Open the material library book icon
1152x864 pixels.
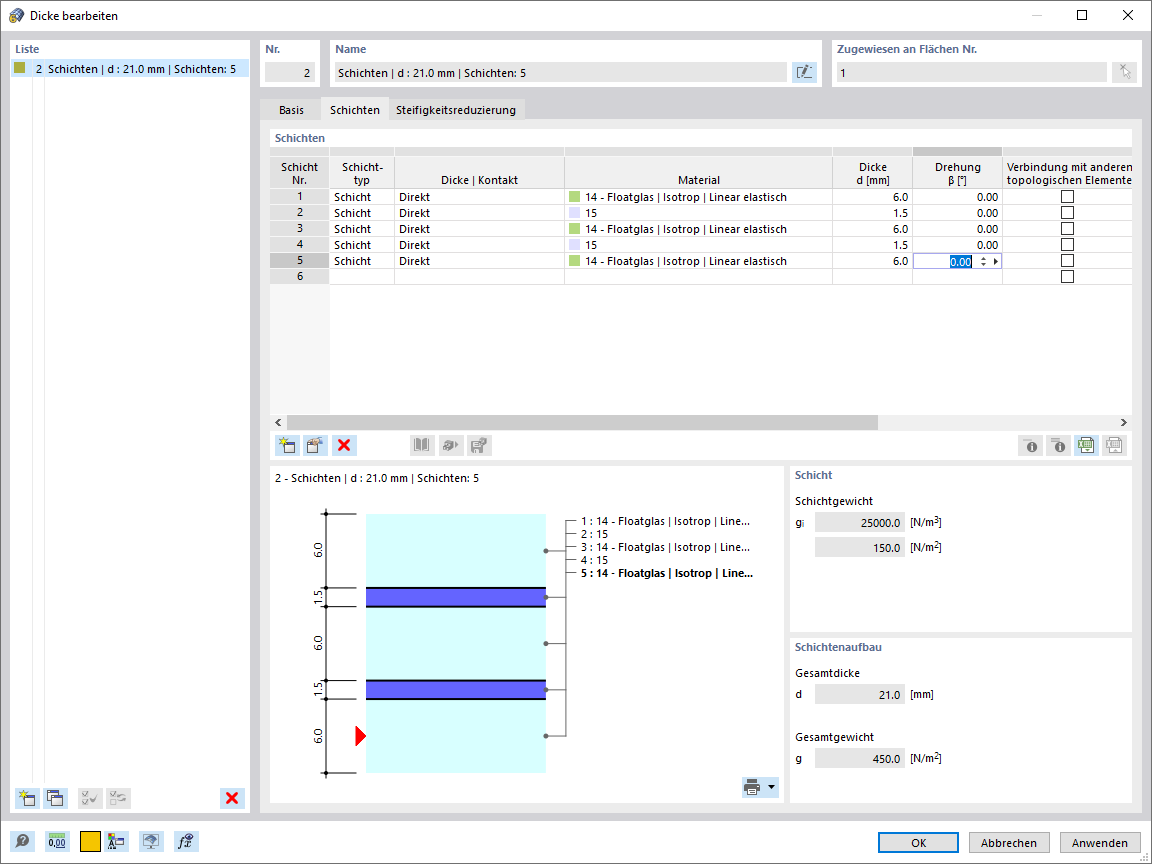click(422, 445)
